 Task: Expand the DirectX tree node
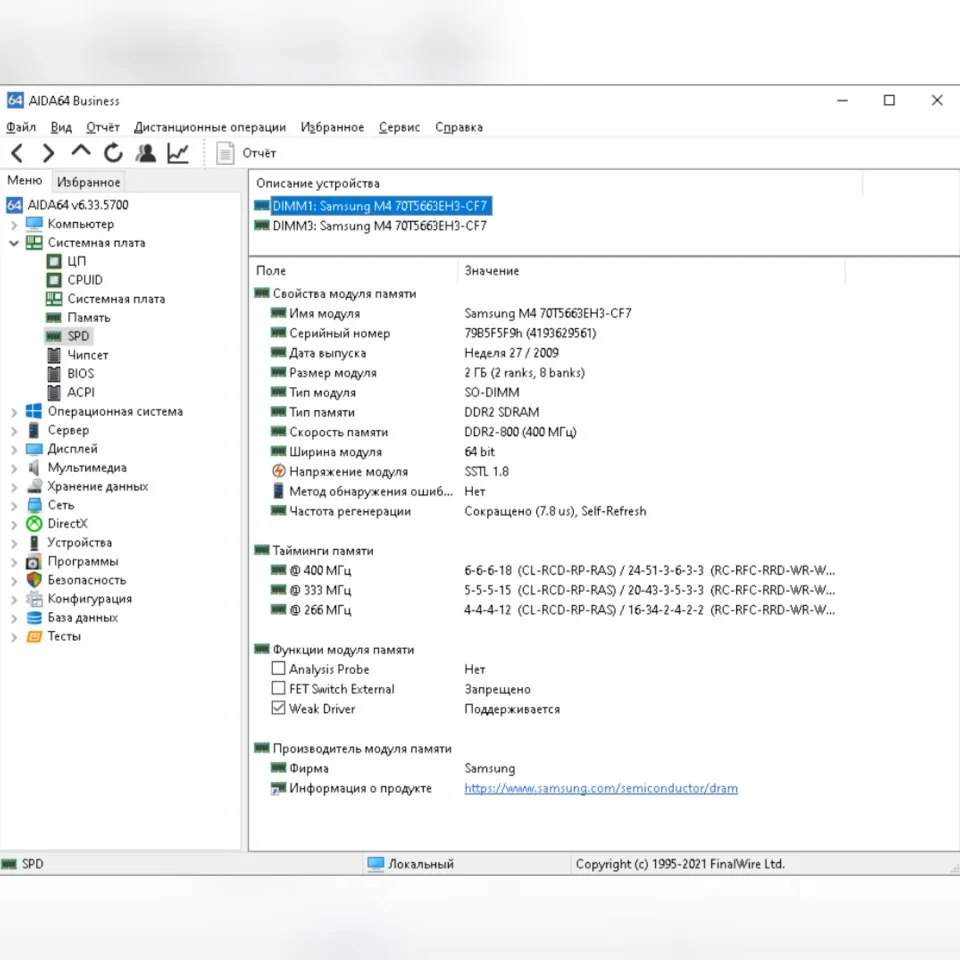pyautogui.click(x=13, y=525)
